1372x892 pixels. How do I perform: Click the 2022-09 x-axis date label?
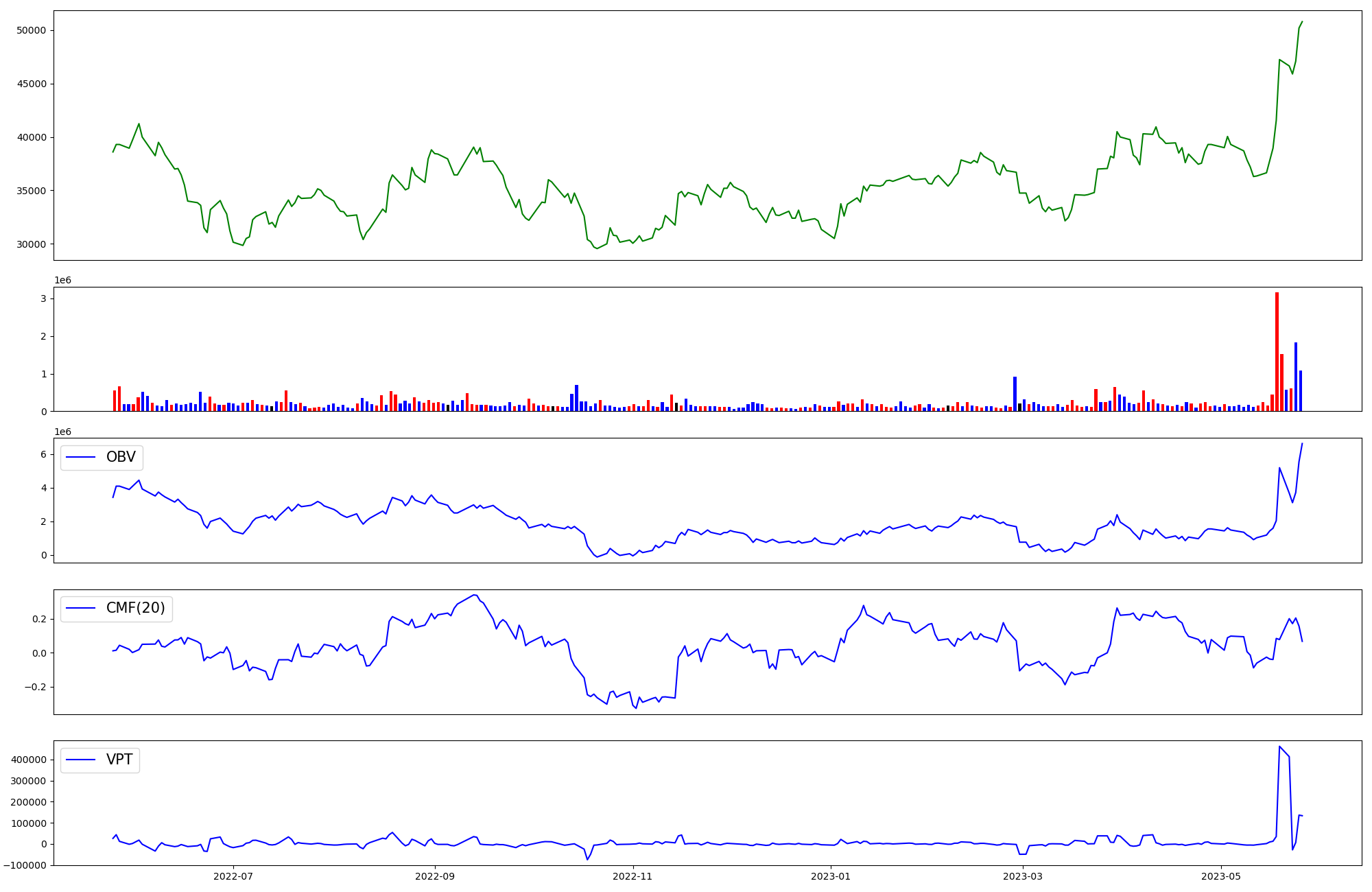[x=435, y=876]
